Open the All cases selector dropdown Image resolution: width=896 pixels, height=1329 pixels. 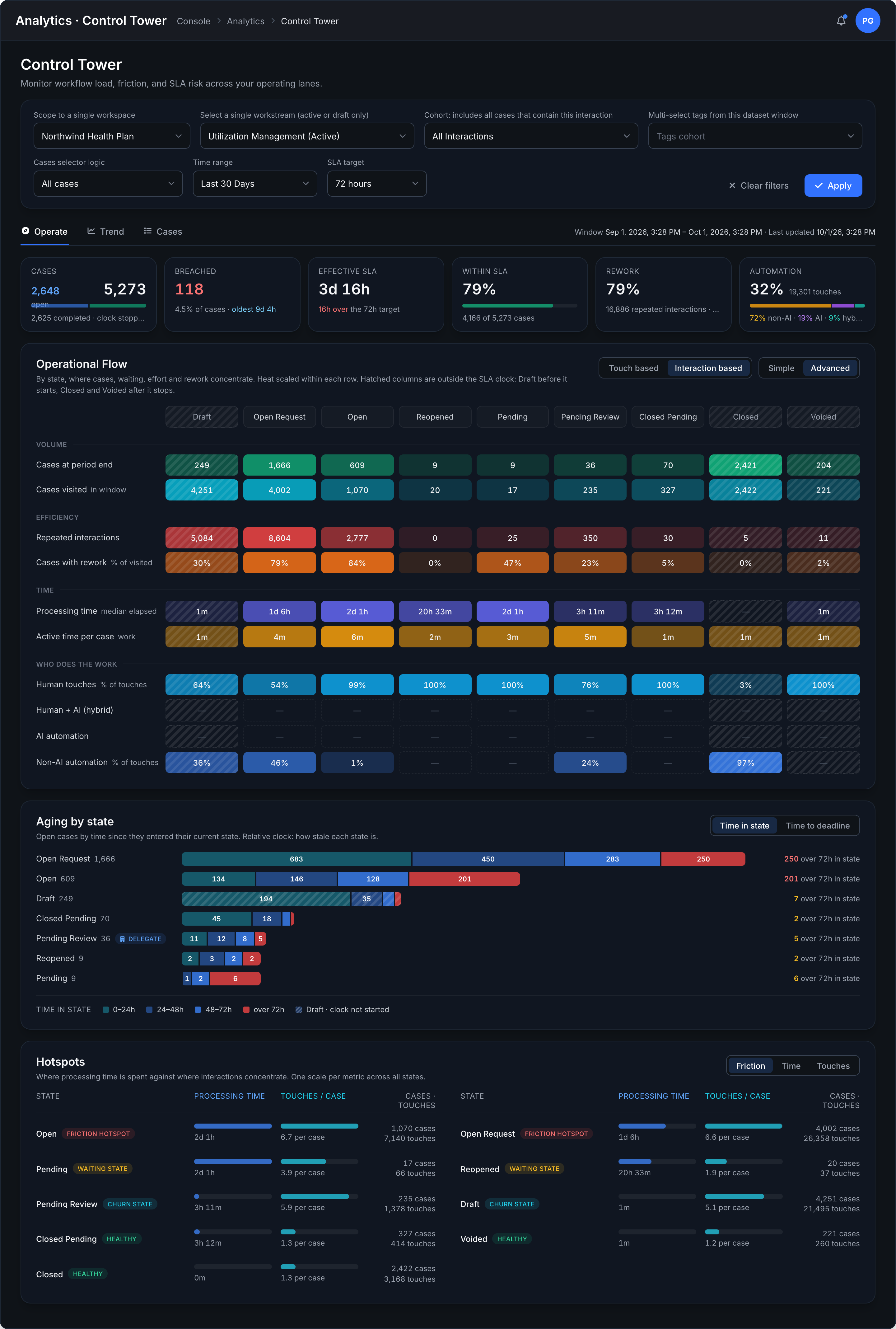point(108,184)
